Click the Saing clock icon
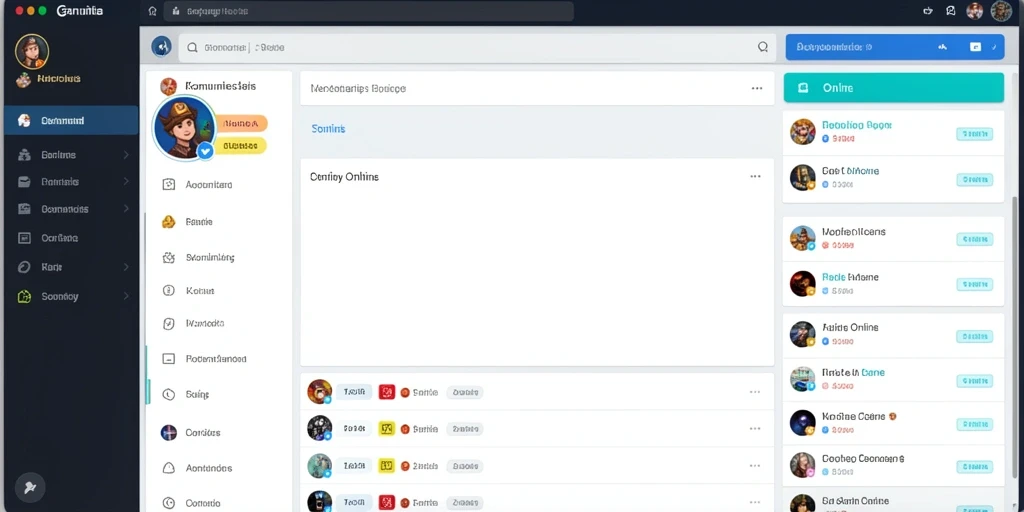This screenshot has width=1024, height=512. 168,394
